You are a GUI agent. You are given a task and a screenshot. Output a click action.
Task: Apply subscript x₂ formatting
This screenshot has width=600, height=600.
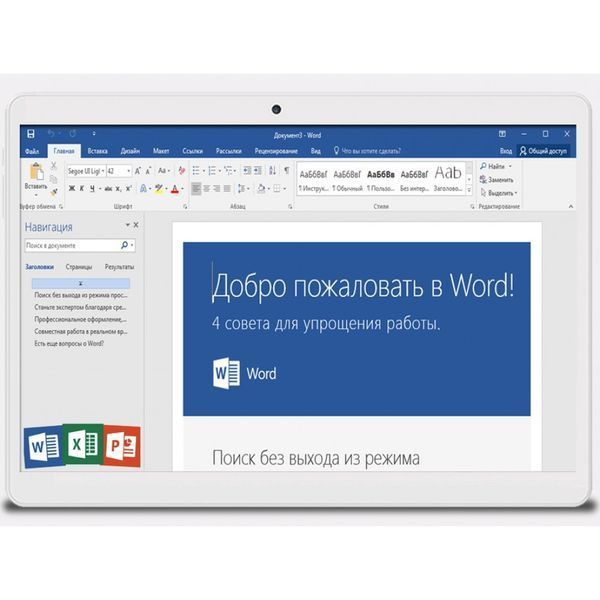coord(119,189)
